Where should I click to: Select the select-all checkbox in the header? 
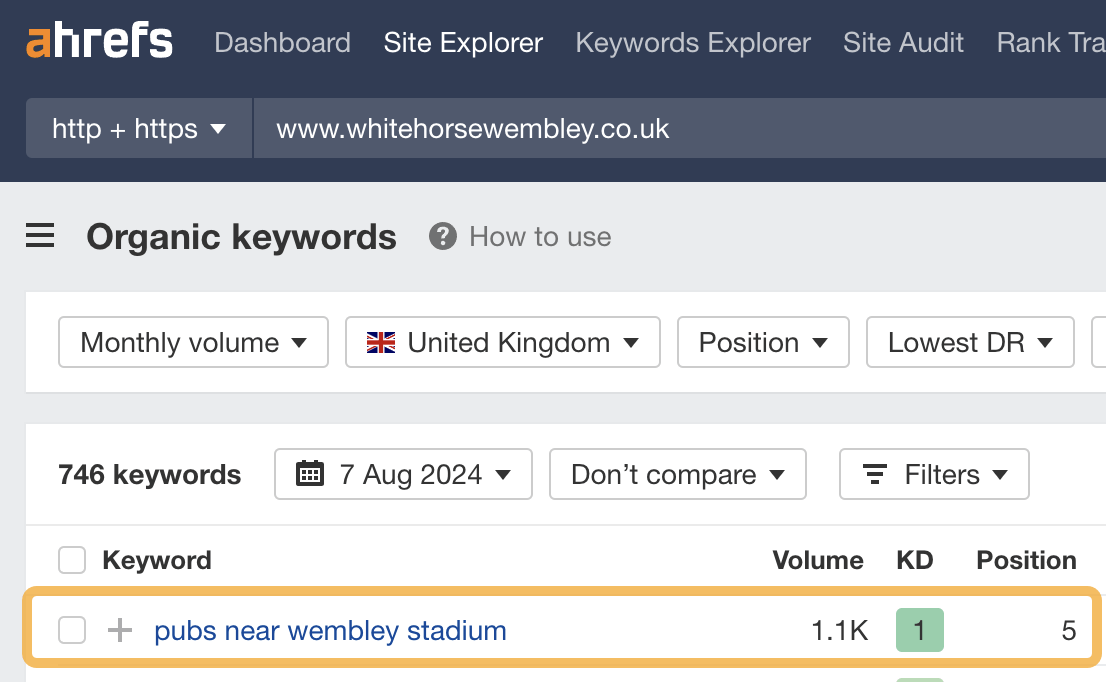[71, 560]
